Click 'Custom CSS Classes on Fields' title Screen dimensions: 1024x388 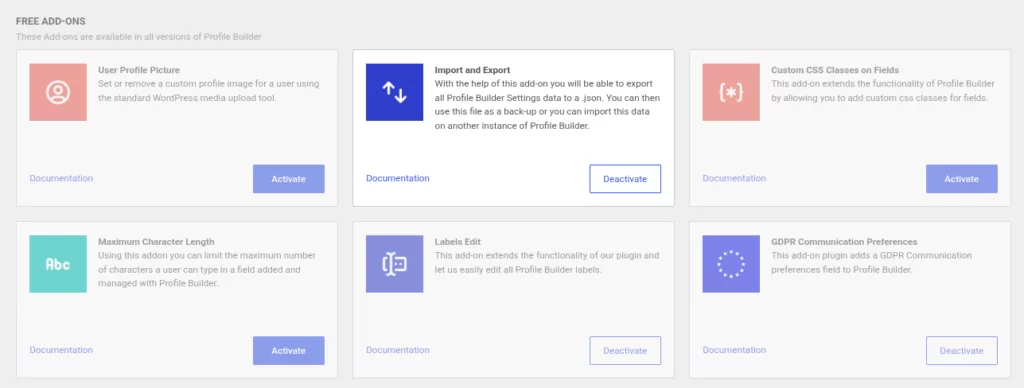click(835, 70)
